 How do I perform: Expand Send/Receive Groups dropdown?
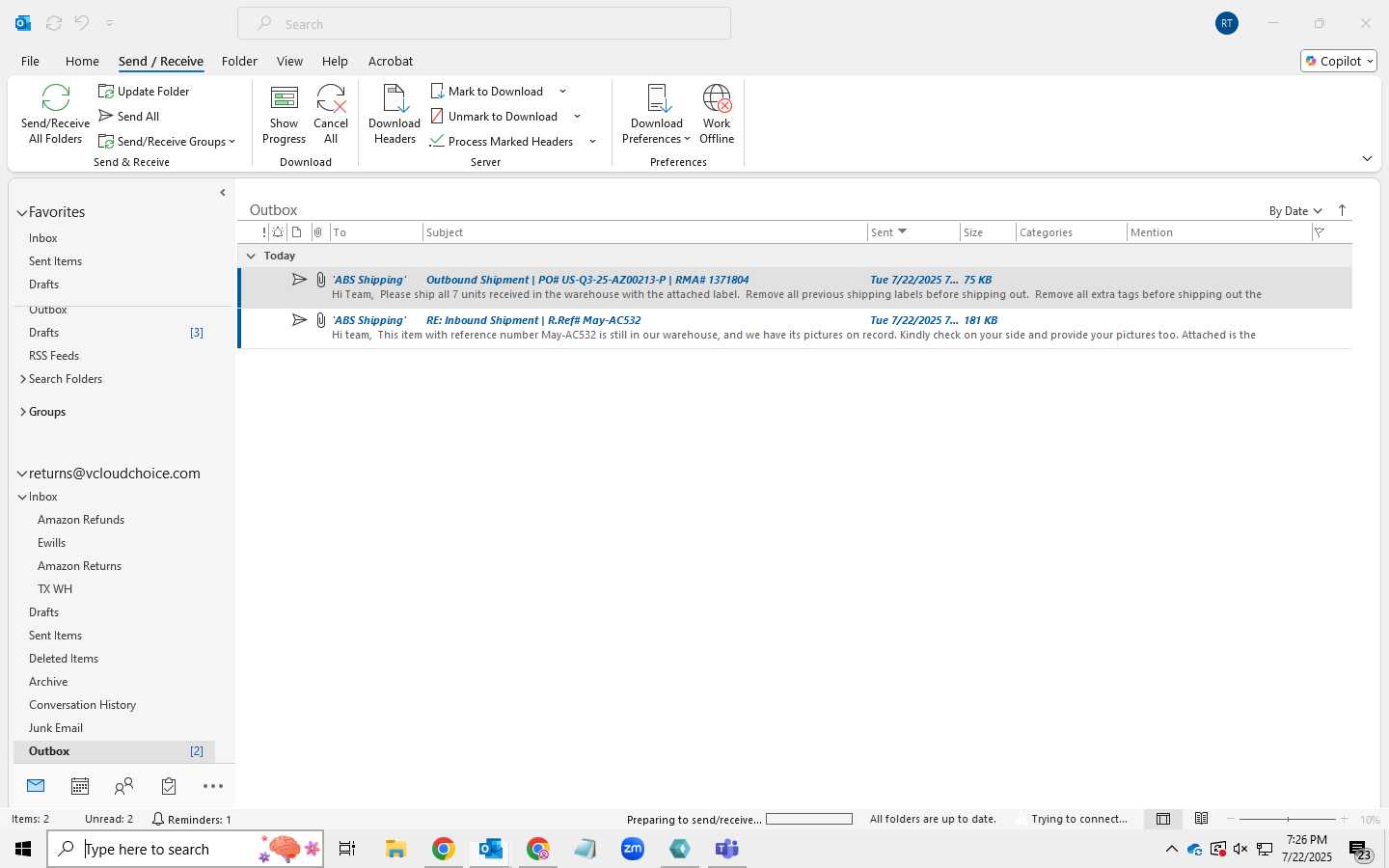167,142
